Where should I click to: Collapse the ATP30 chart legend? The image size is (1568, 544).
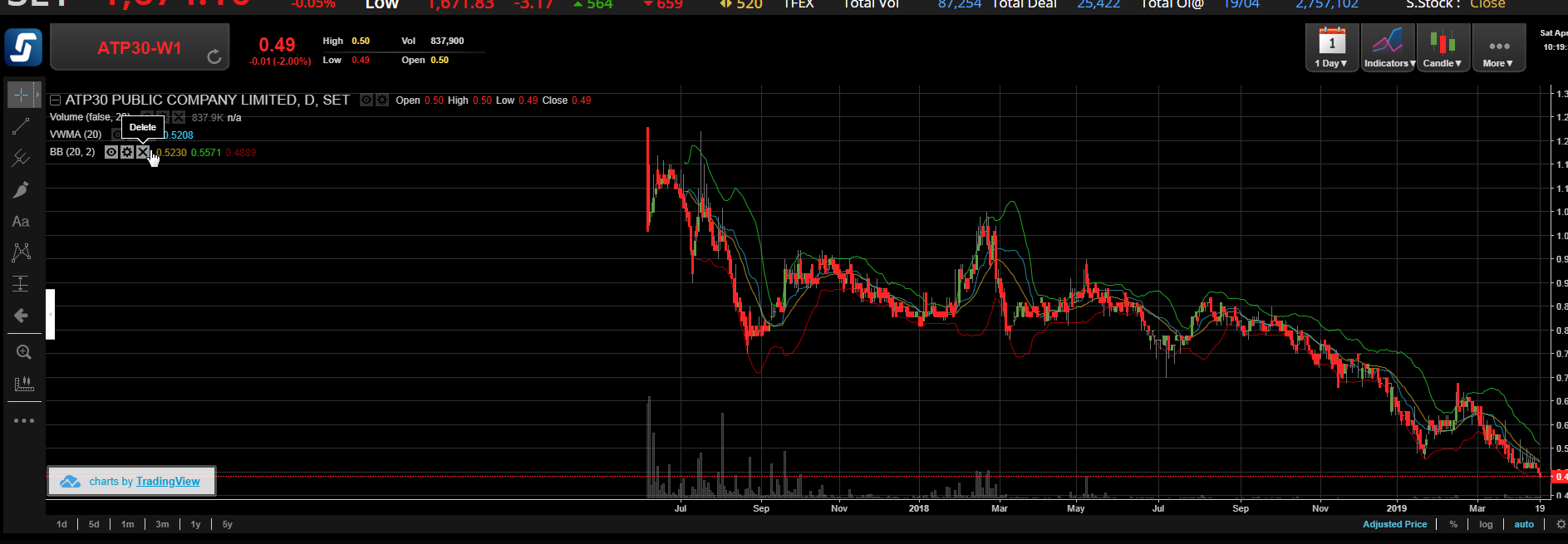(55, 100)
